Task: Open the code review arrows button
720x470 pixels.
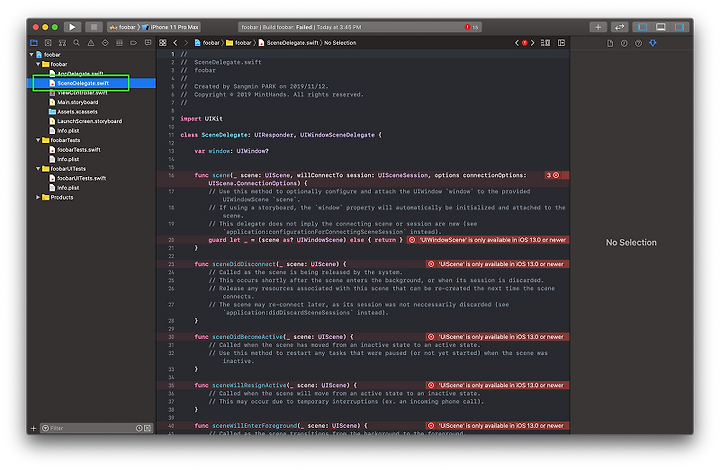Action: (619, 27)
